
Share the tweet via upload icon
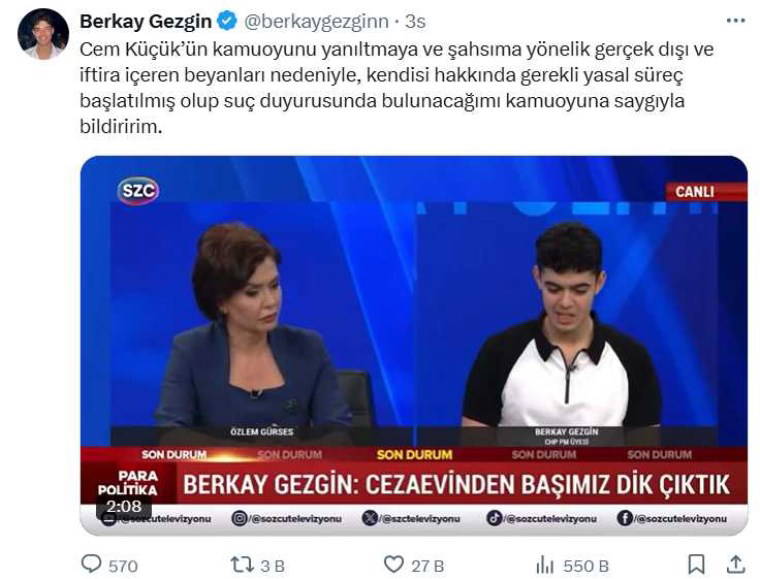735,564
